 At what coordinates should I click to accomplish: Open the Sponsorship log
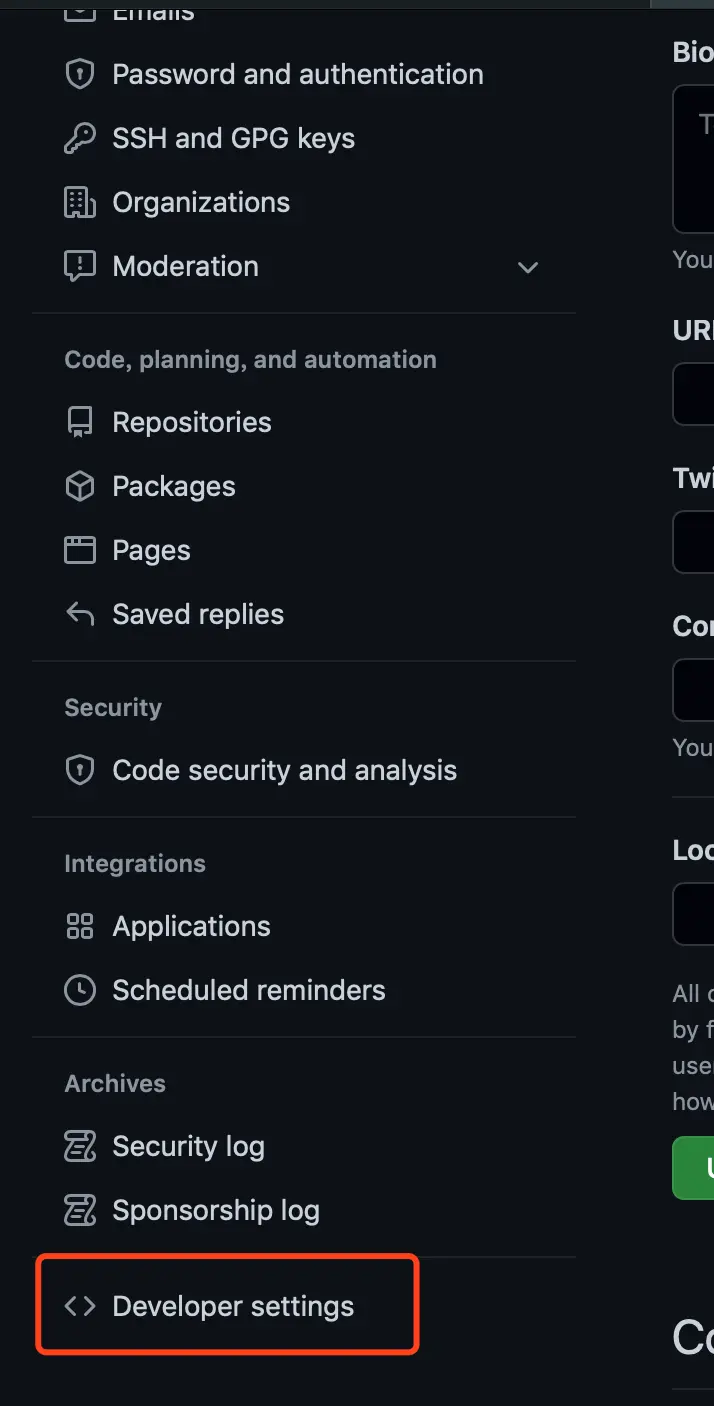coord(215,1211)
